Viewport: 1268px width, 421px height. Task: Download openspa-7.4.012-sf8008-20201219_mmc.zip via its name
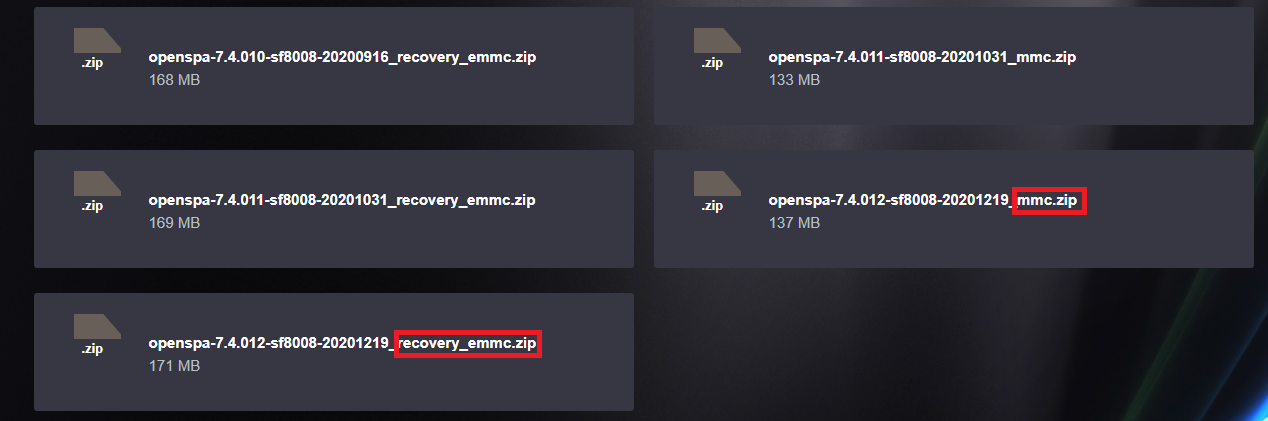pos(922,200)
